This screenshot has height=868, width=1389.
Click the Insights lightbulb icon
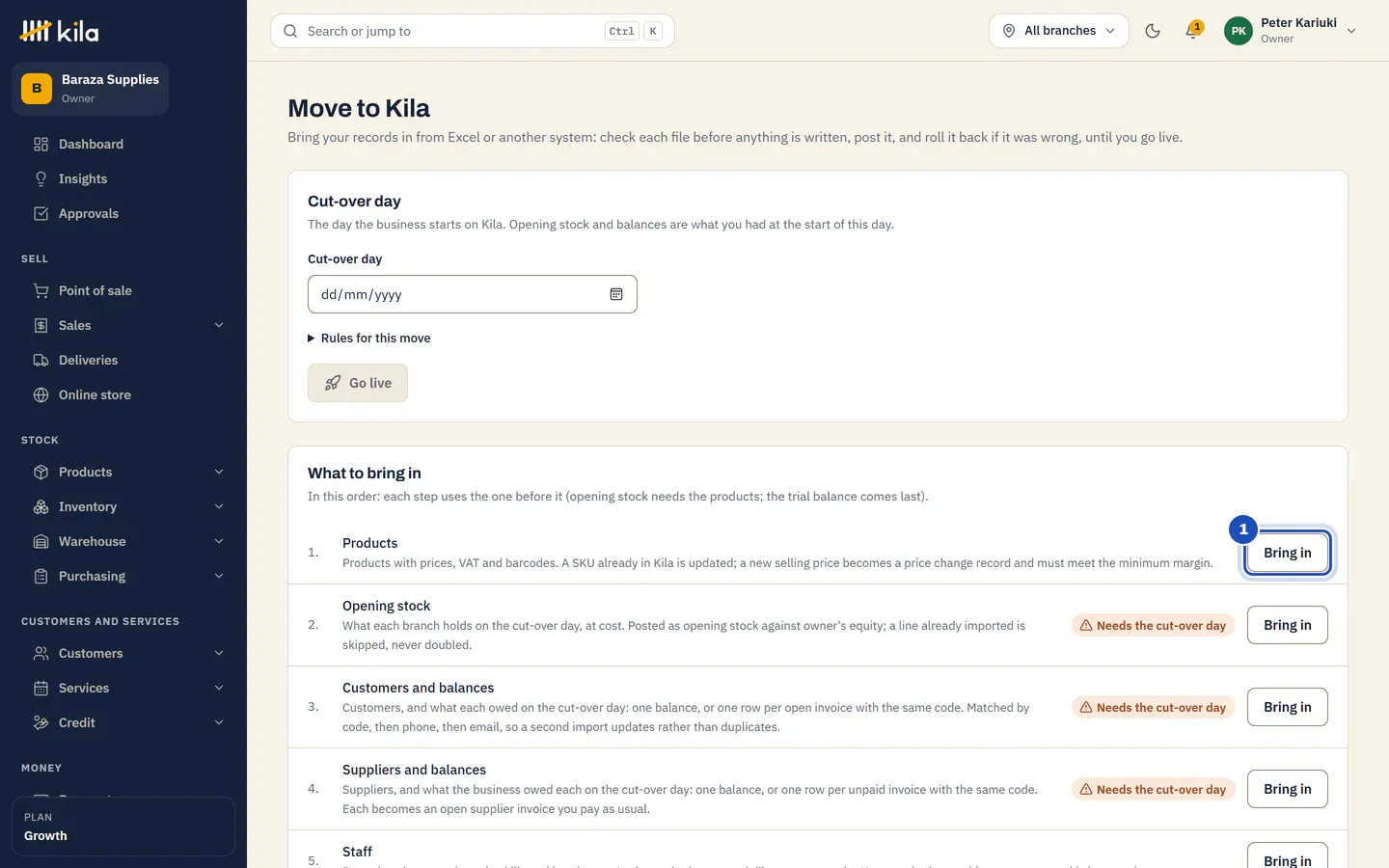(x=41, y=179)
